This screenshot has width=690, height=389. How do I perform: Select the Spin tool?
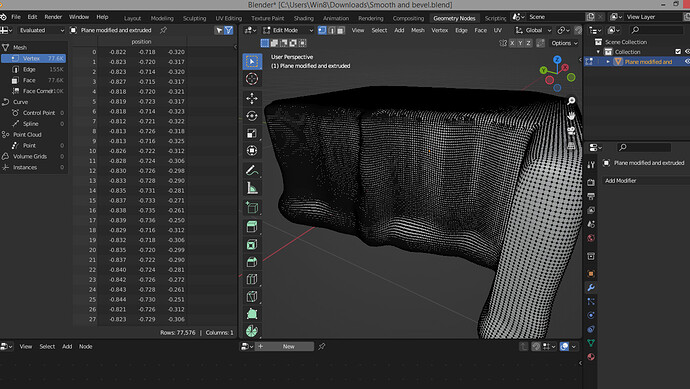point(252,331)
